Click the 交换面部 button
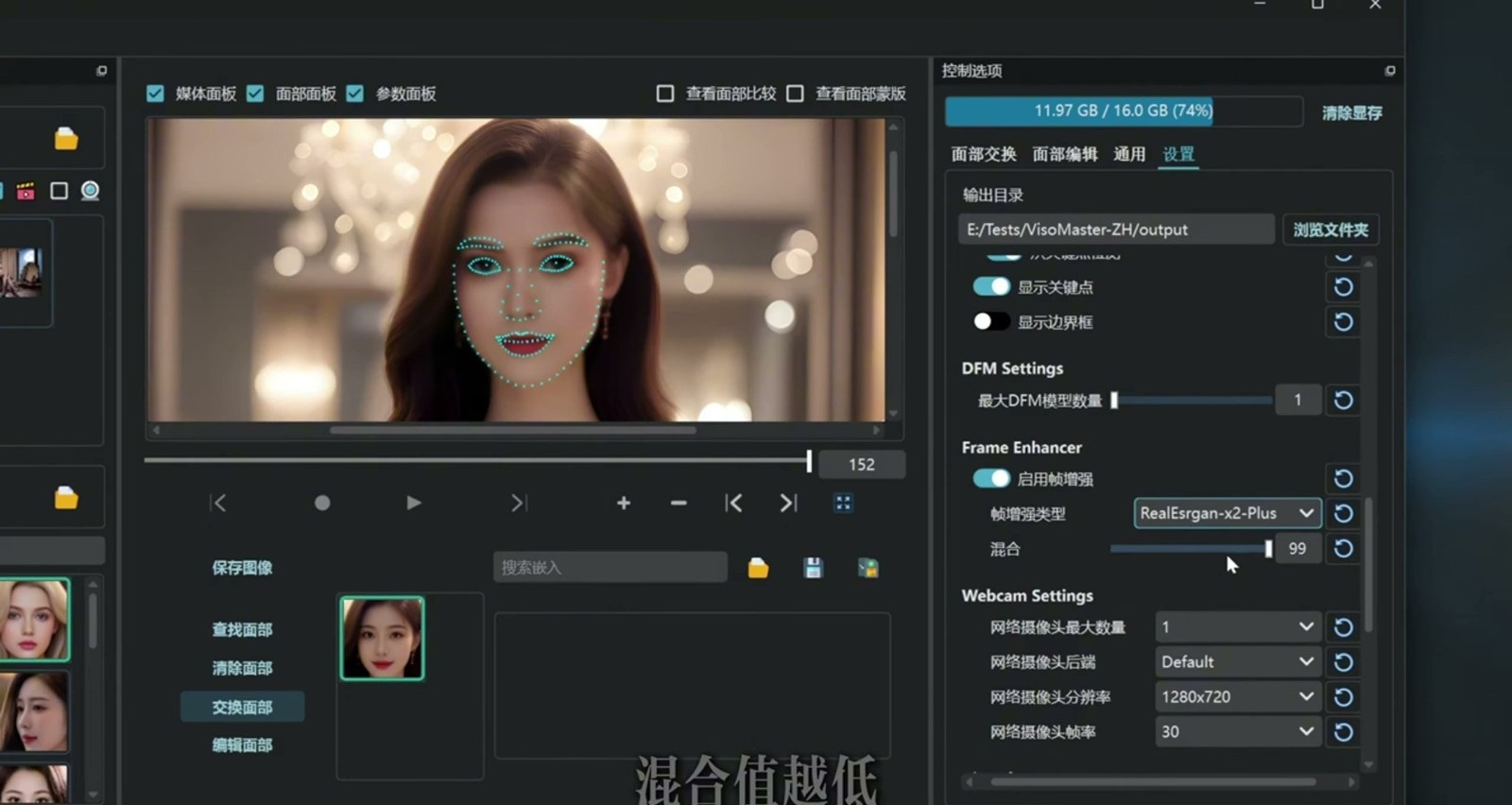This screenshot has width=1512, height=805. [242, 707]
